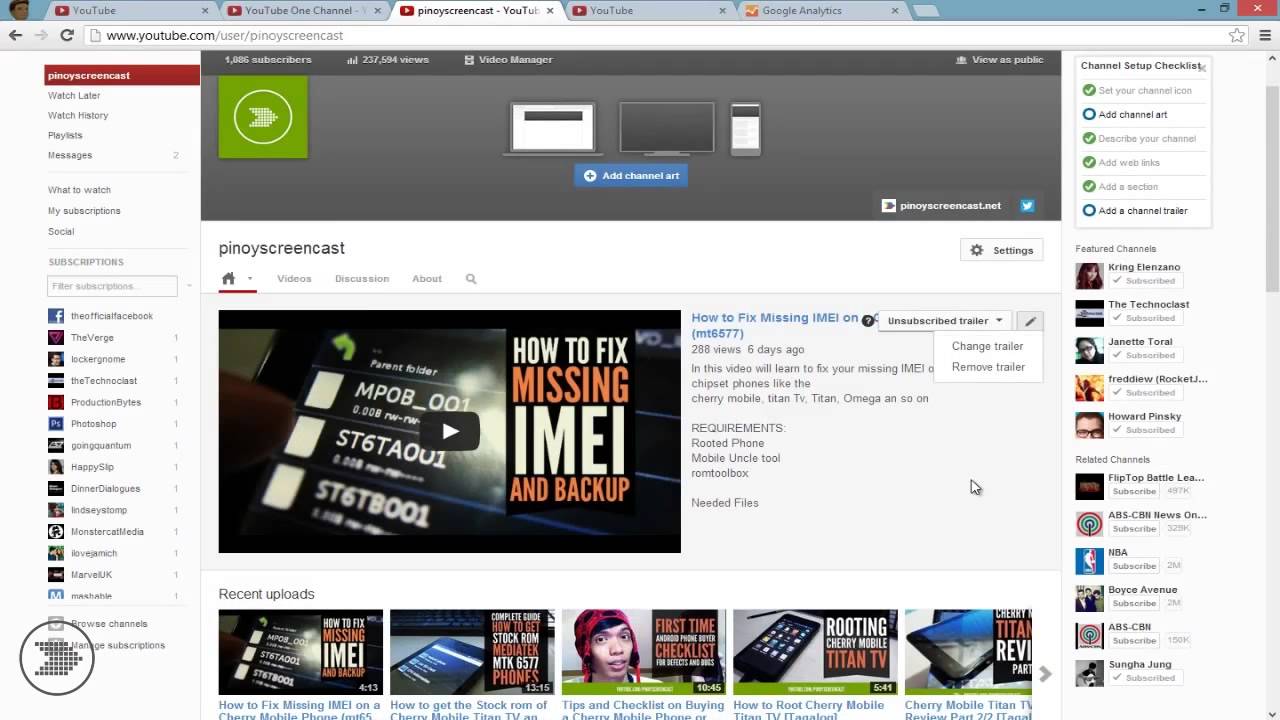Expand the dropdown arrow beside home tab

click(x=250, y=279)
